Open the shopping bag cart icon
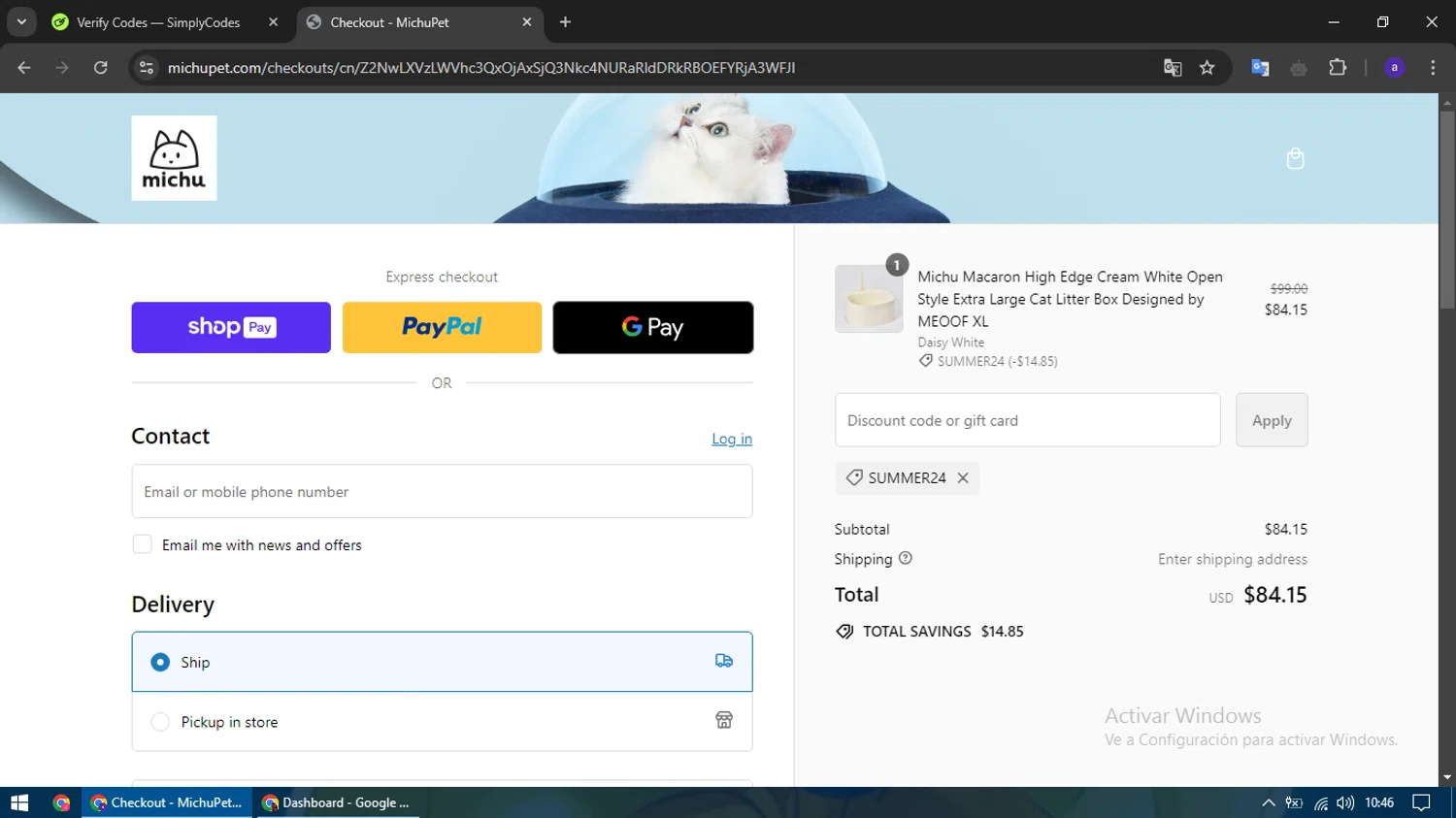1456x818 pixels. coord(1295,158)
